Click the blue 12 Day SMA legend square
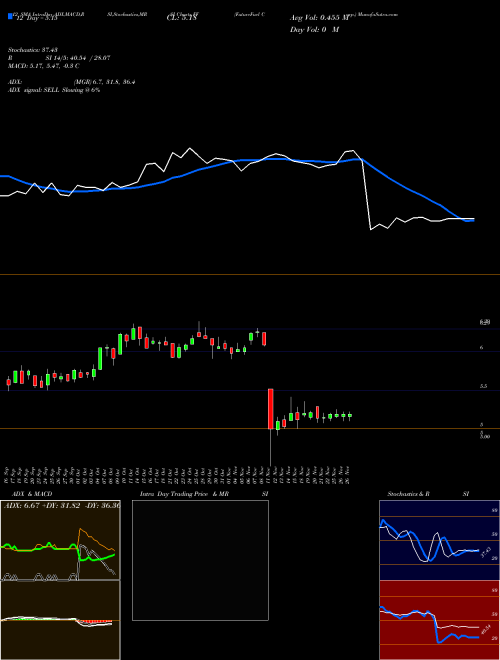 (x=10, y=17)
